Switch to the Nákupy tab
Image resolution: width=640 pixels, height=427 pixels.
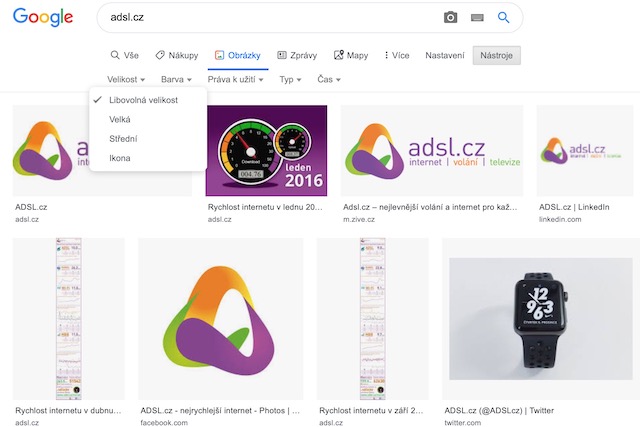(177, 55)
